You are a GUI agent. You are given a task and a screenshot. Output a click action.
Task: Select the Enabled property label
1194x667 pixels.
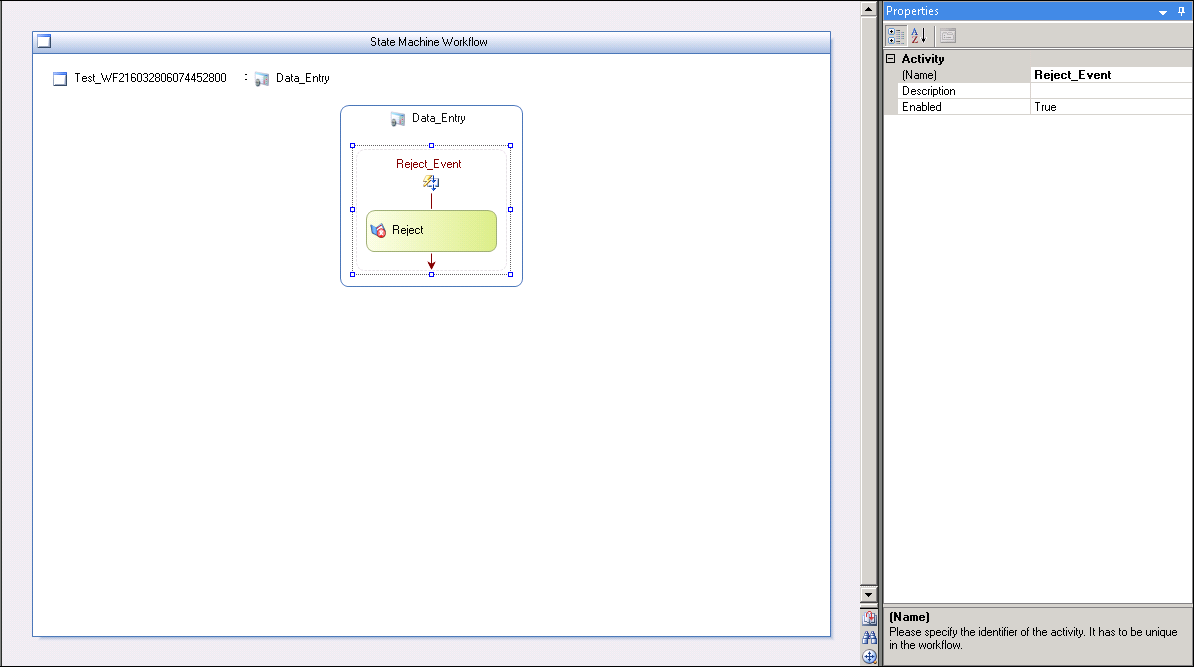[921, 107]
